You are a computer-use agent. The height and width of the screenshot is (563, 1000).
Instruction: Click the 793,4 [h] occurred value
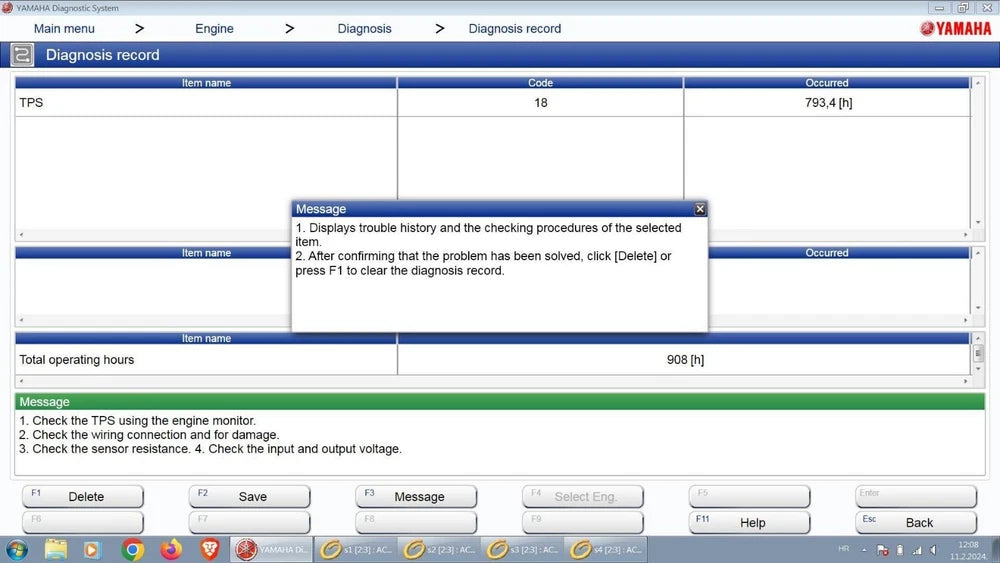828,103
